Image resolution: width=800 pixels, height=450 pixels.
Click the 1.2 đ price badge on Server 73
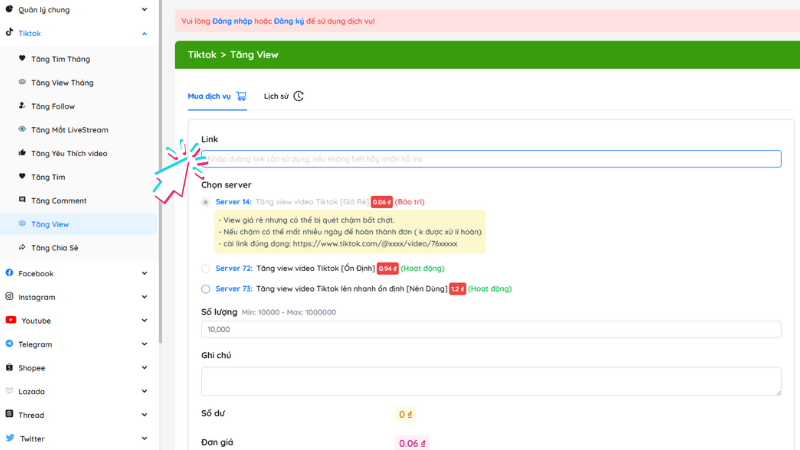coord(457,289)
